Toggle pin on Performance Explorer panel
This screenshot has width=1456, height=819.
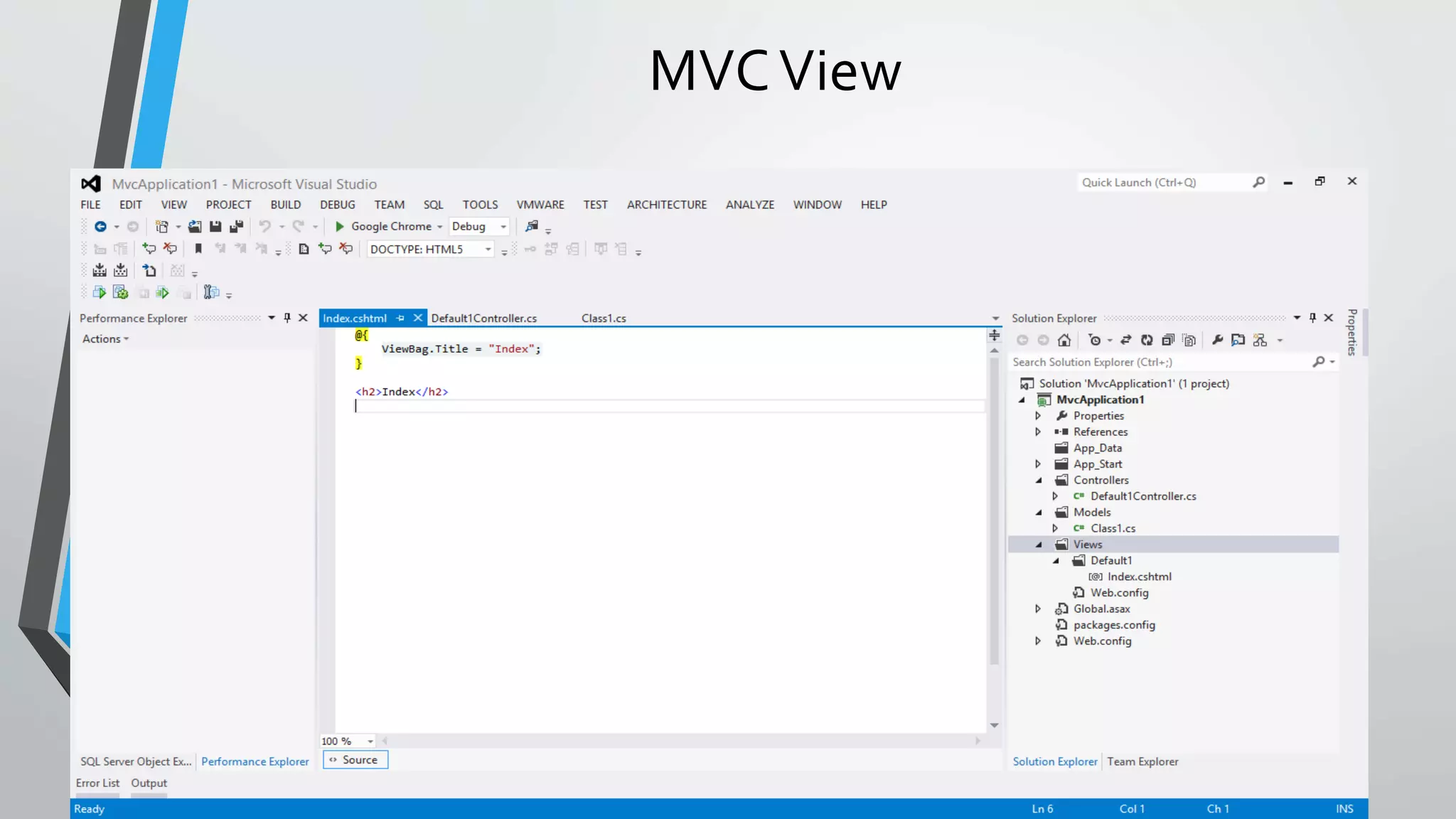coord(287,318)
